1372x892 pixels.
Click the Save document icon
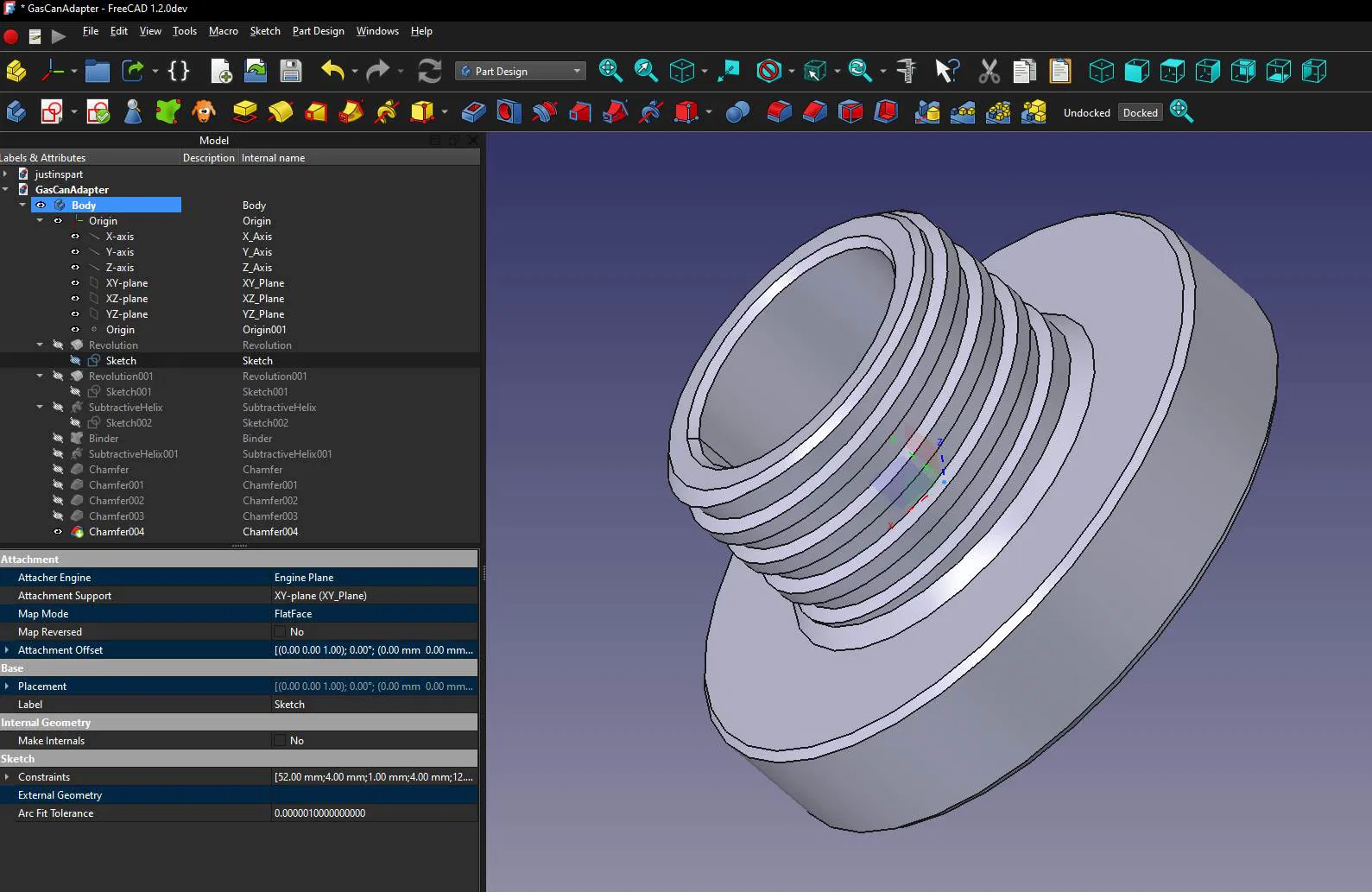[291, 71]
